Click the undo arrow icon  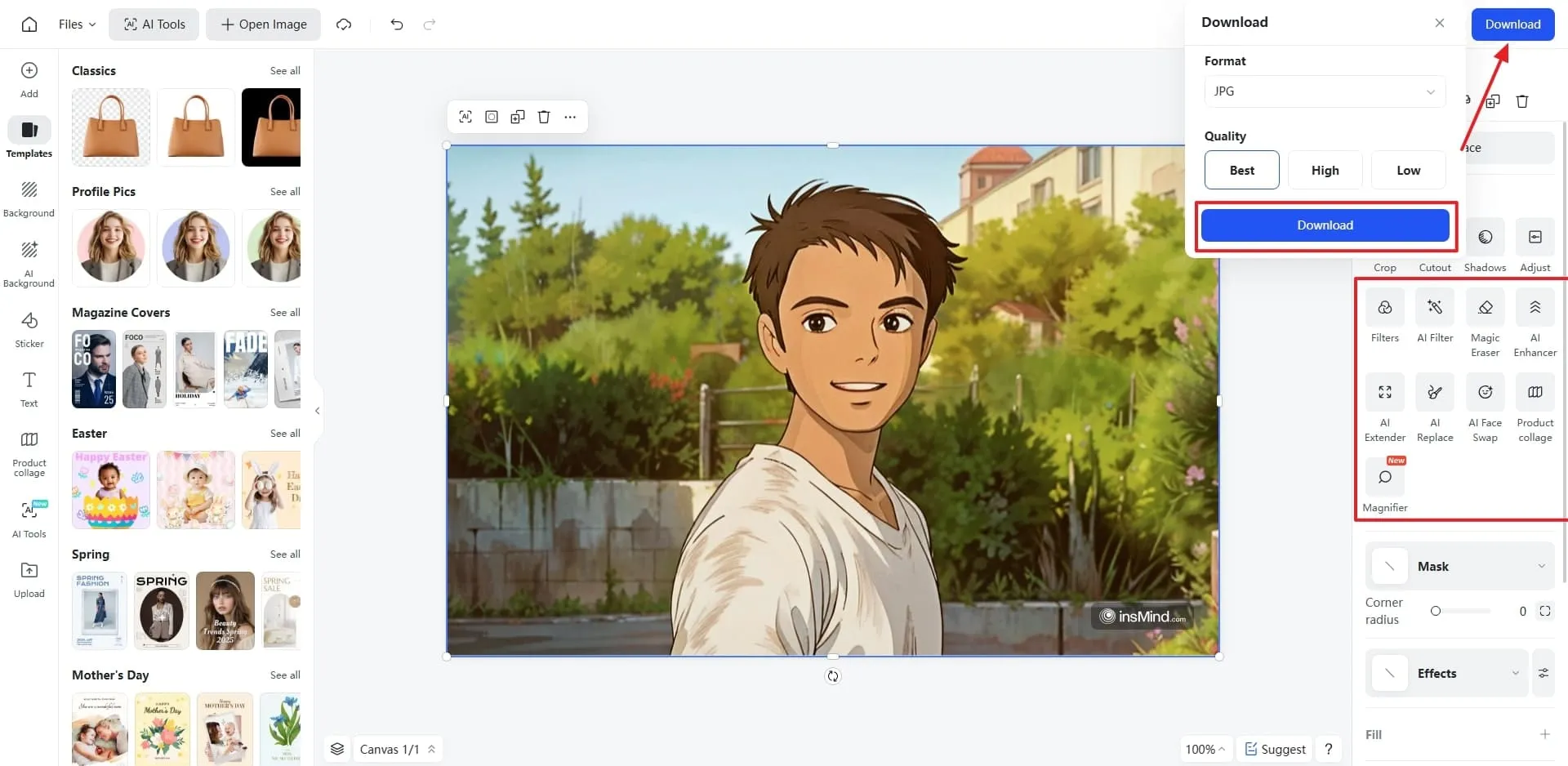397,24
